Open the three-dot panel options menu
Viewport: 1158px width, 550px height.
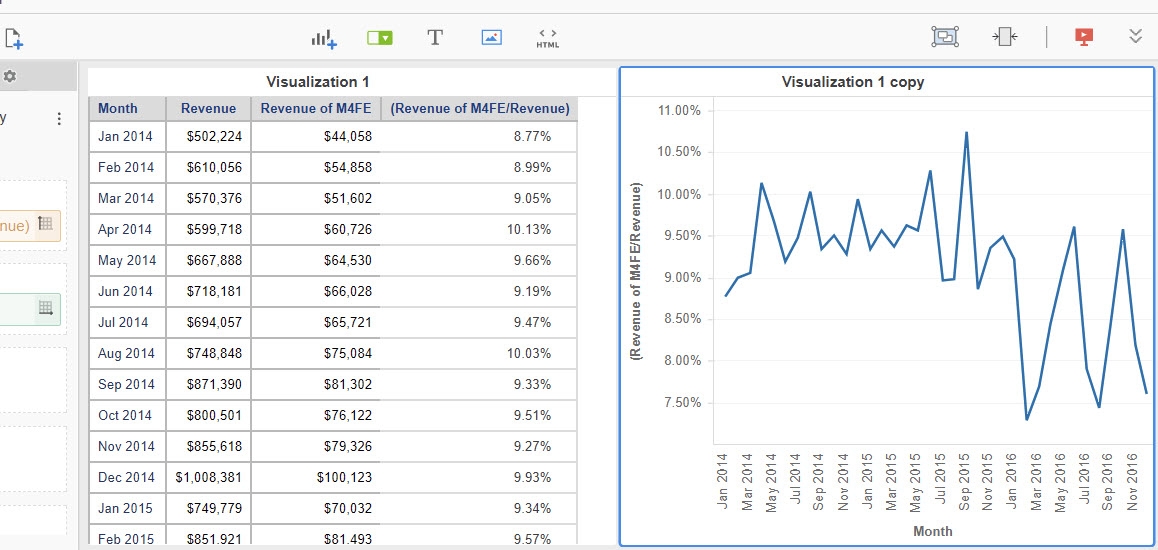pyautogui.click(x=59, y=119)
